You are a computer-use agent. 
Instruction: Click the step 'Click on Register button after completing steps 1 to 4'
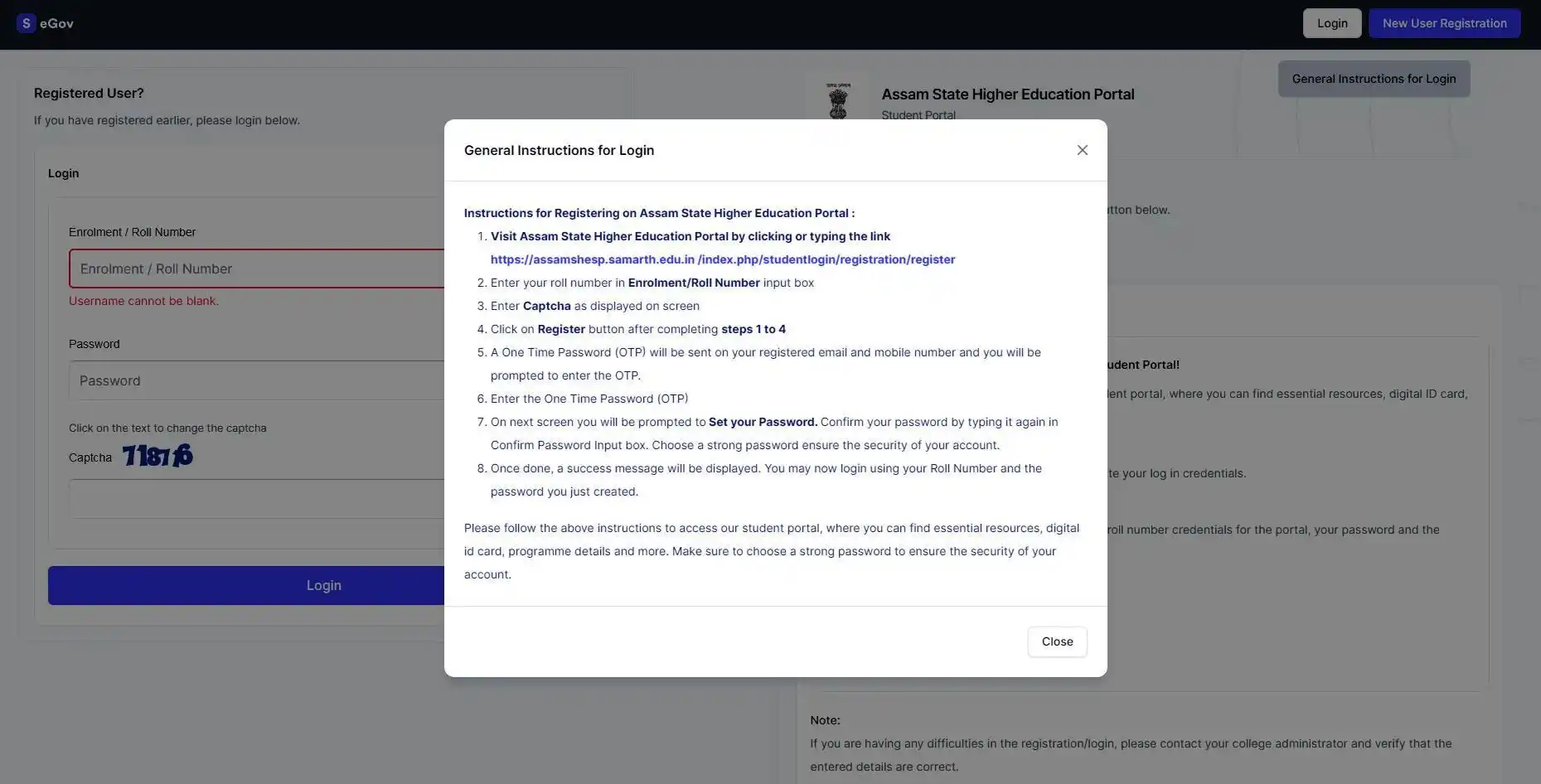(638, 329)
